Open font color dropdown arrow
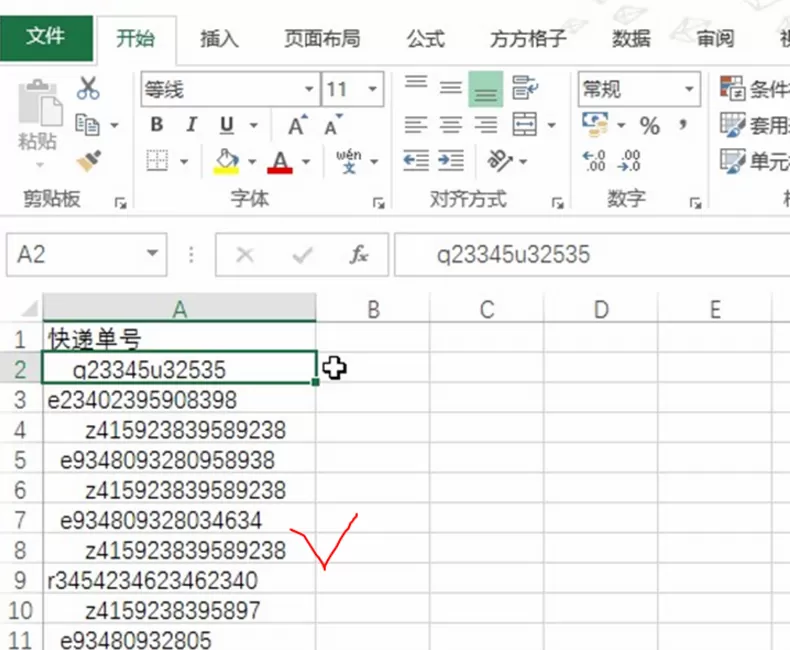The image size is (790, 650). (x=305, y=161)
